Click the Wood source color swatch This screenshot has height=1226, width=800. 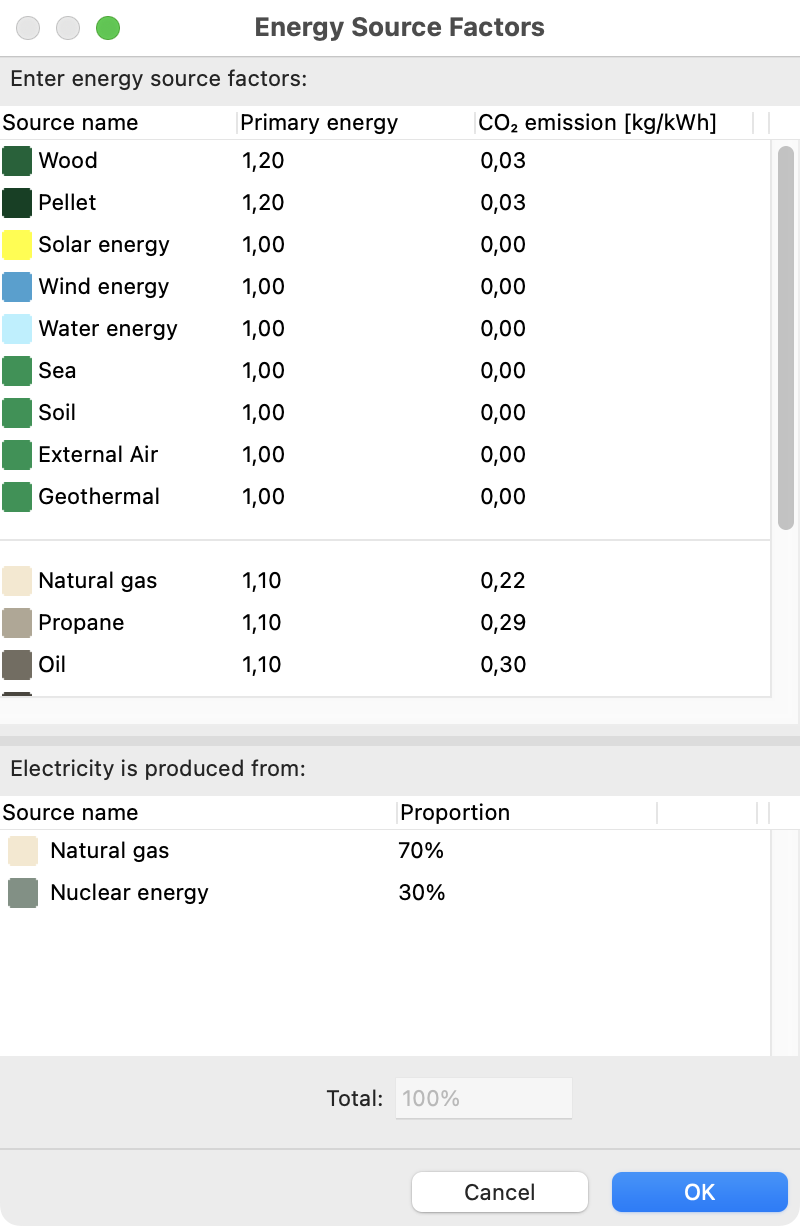click(17, 161)
